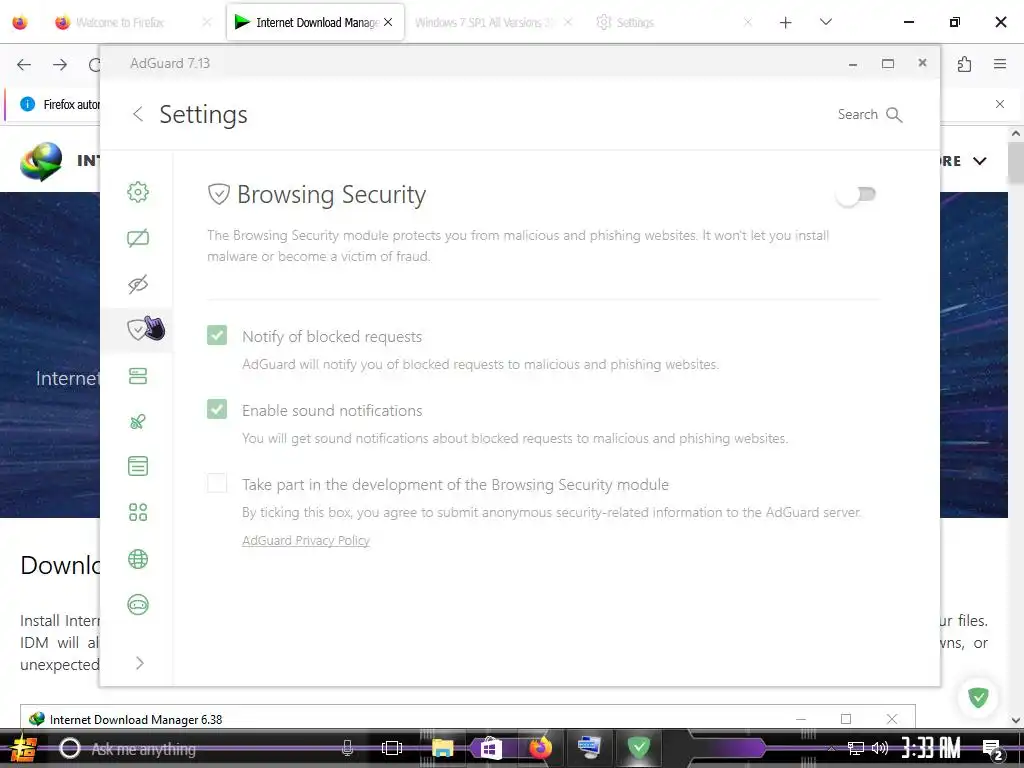Open the list all tabs dropdown

tap(825, 22)
